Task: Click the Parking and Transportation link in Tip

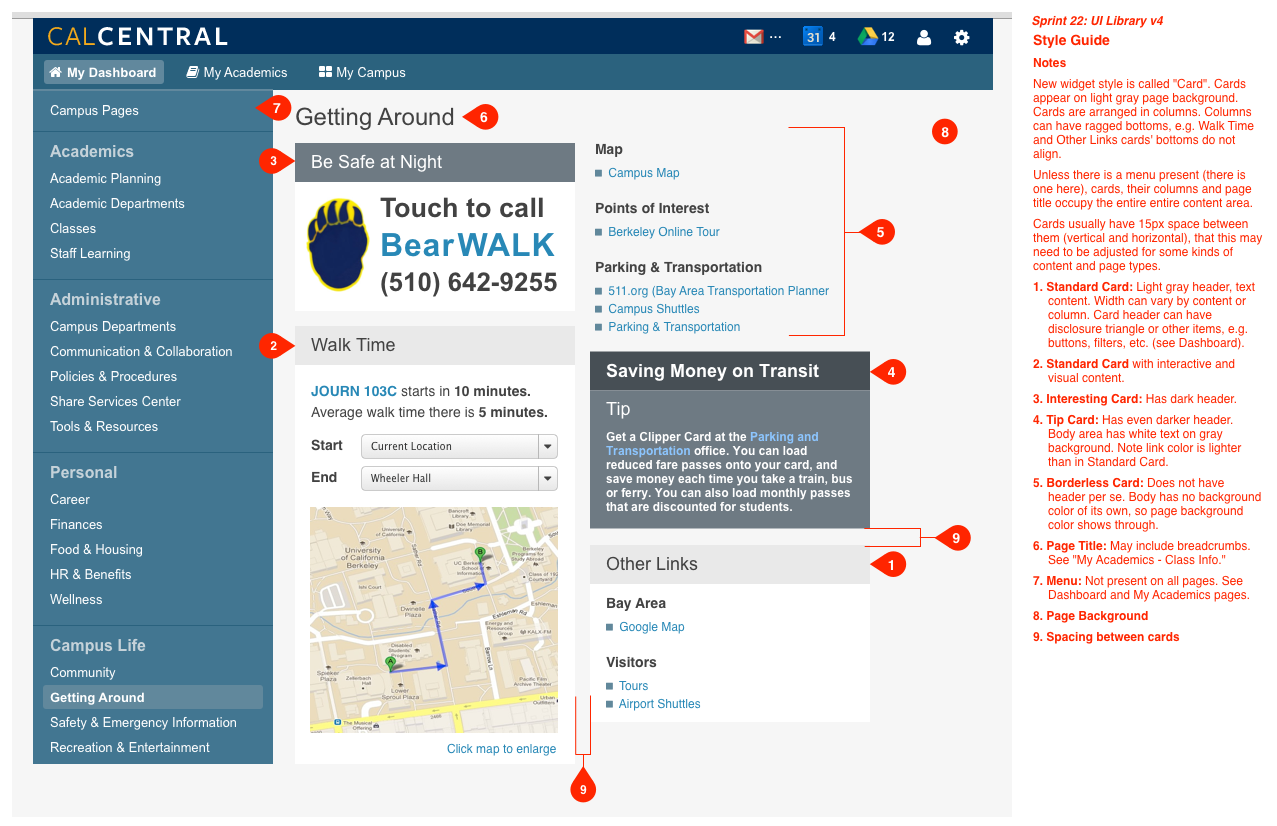Action: point(712,444)
